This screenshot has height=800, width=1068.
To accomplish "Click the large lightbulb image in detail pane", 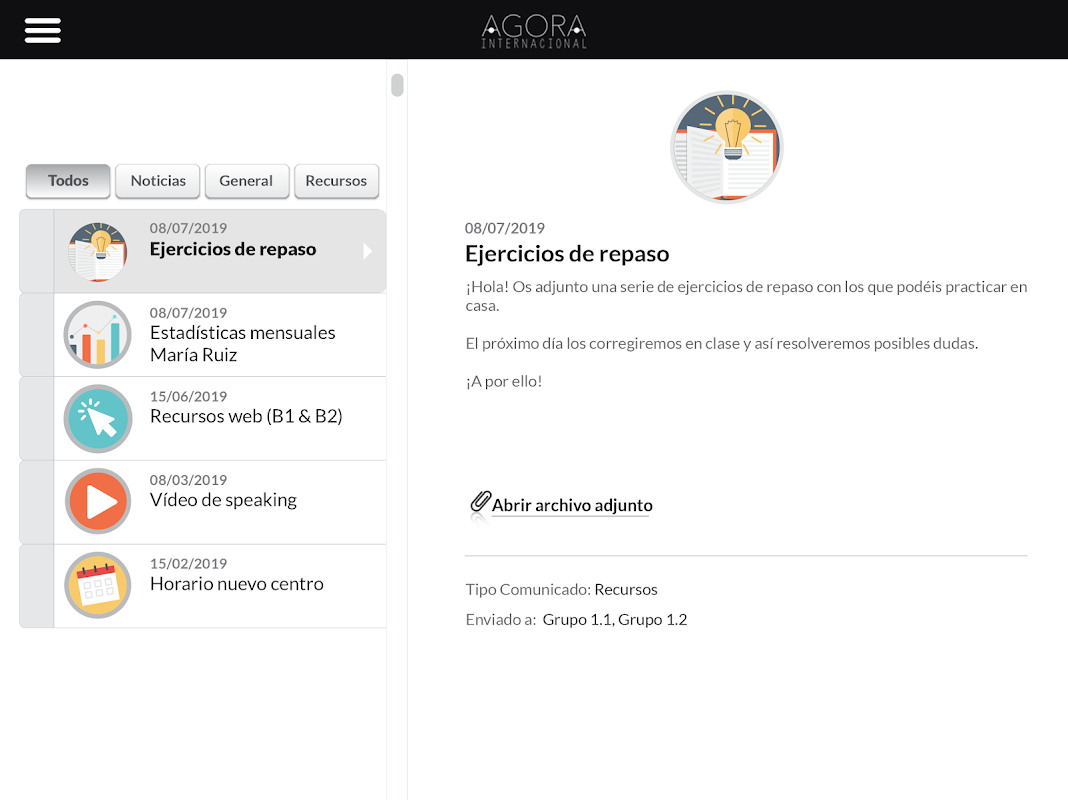I will (727, 147).
